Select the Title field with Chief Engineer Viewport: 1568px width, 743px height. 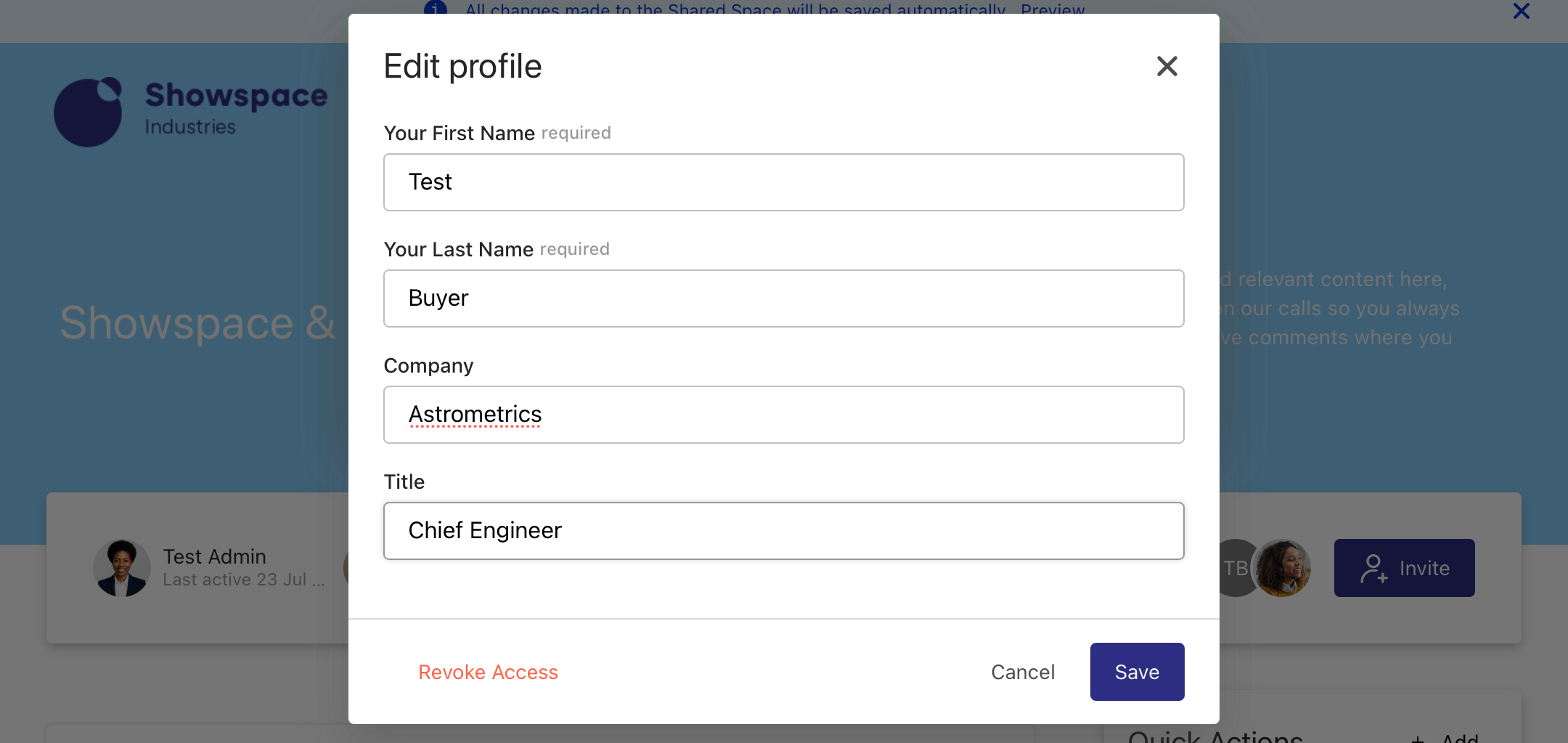783,531
